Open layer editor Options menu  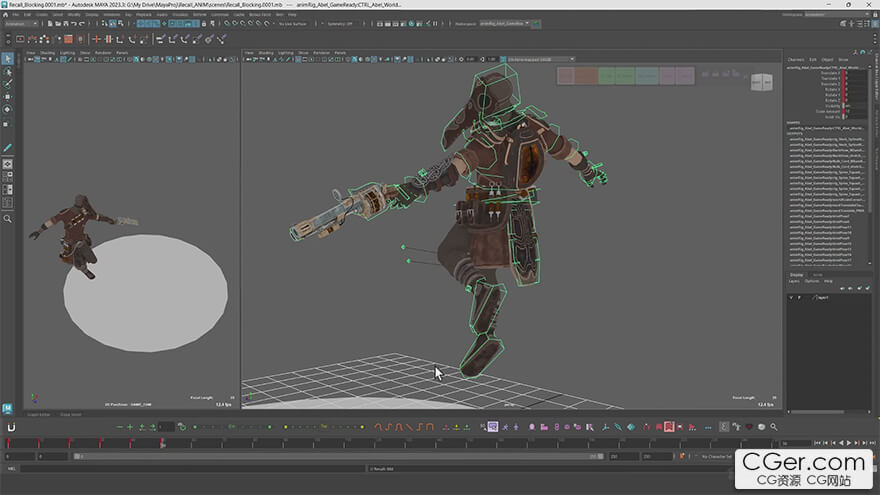pyautogui.click(x=812, y=281)
